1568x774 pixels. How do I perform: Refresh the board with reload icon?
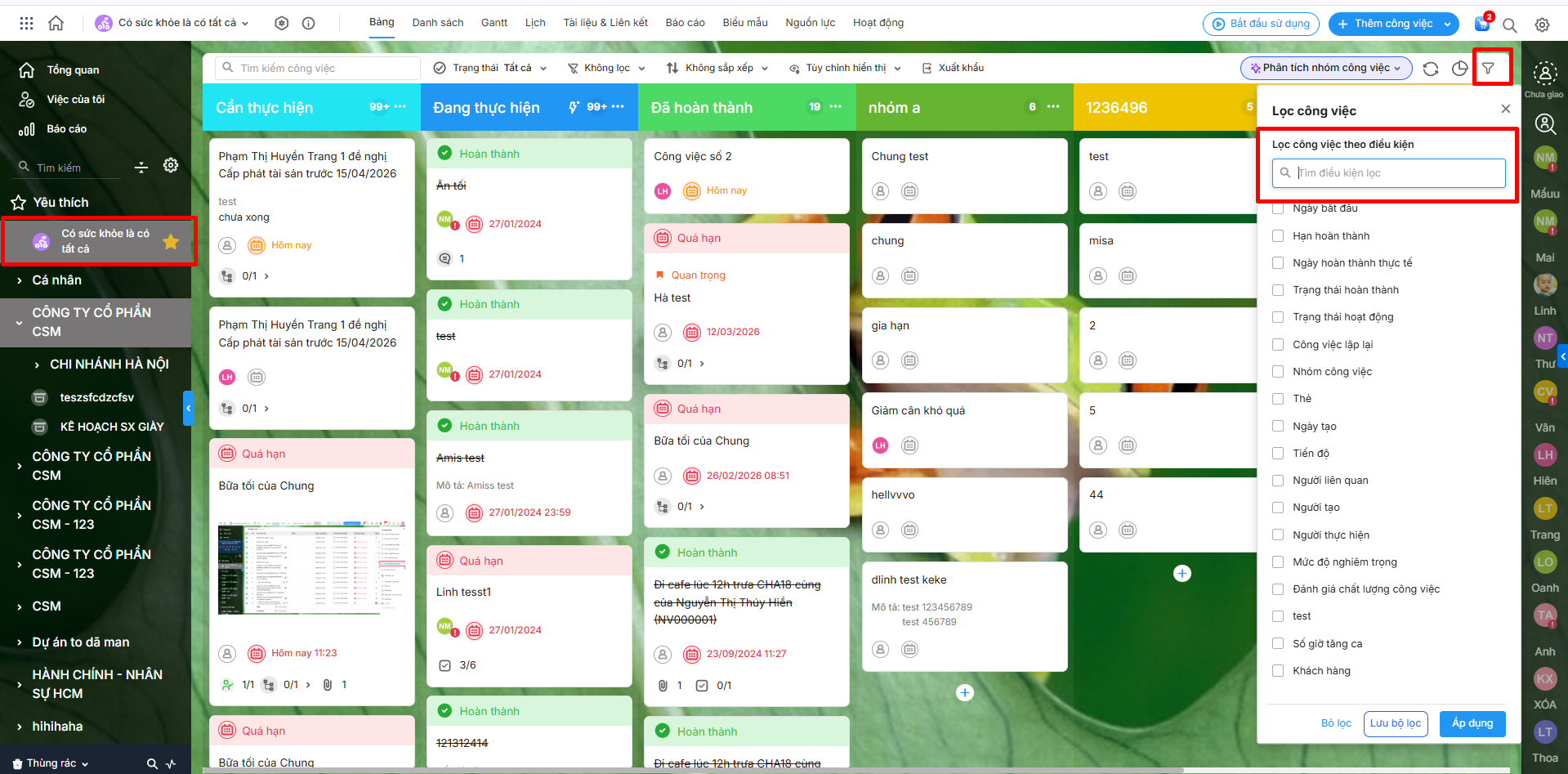tap(1431, 69)
